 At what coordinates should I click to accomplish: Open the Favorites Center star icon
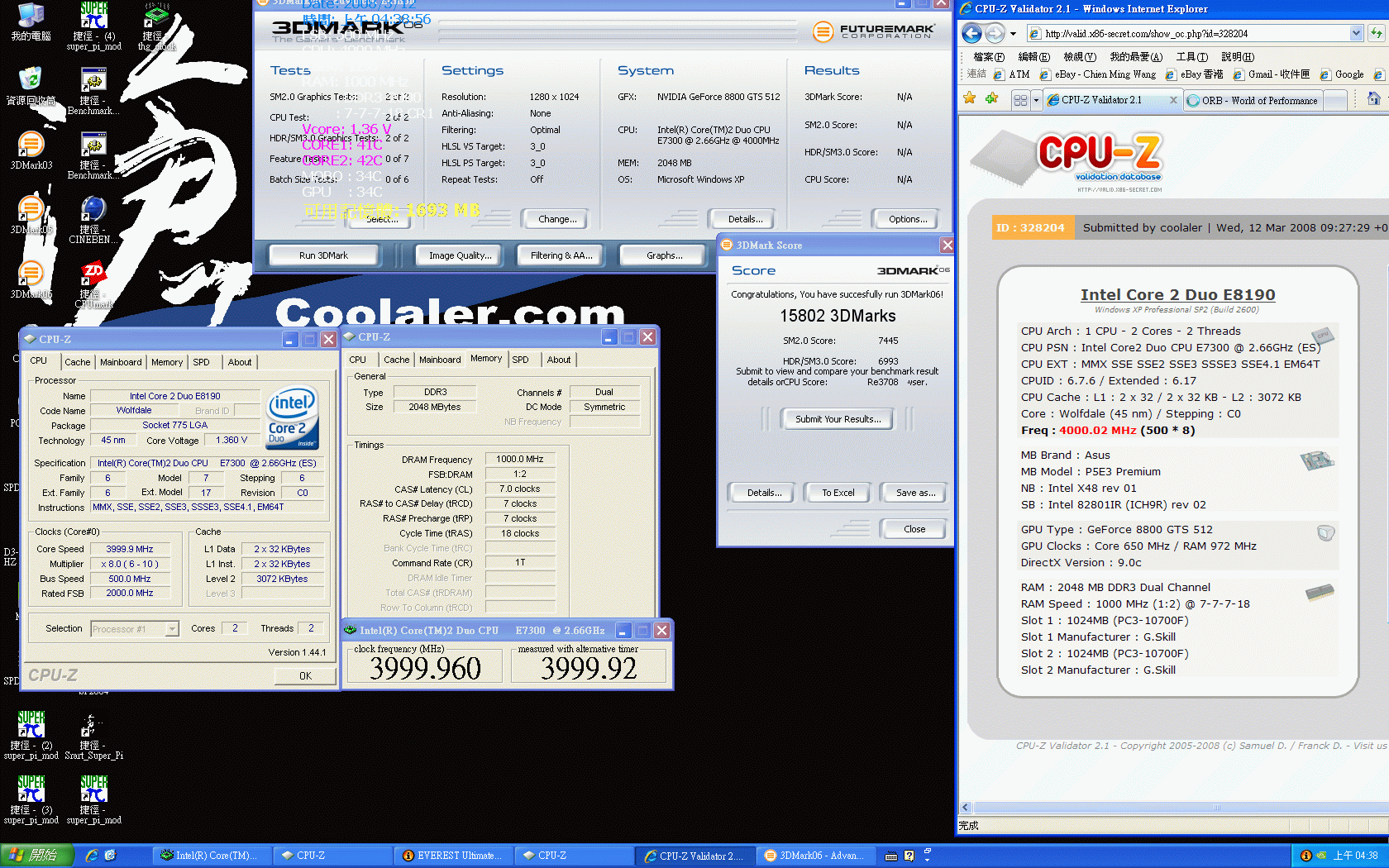[x=970, y=98]
